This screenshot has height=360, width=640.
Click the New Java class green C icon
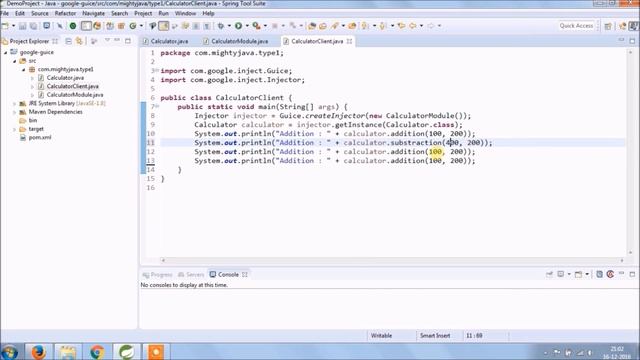[x=133, y=26]
